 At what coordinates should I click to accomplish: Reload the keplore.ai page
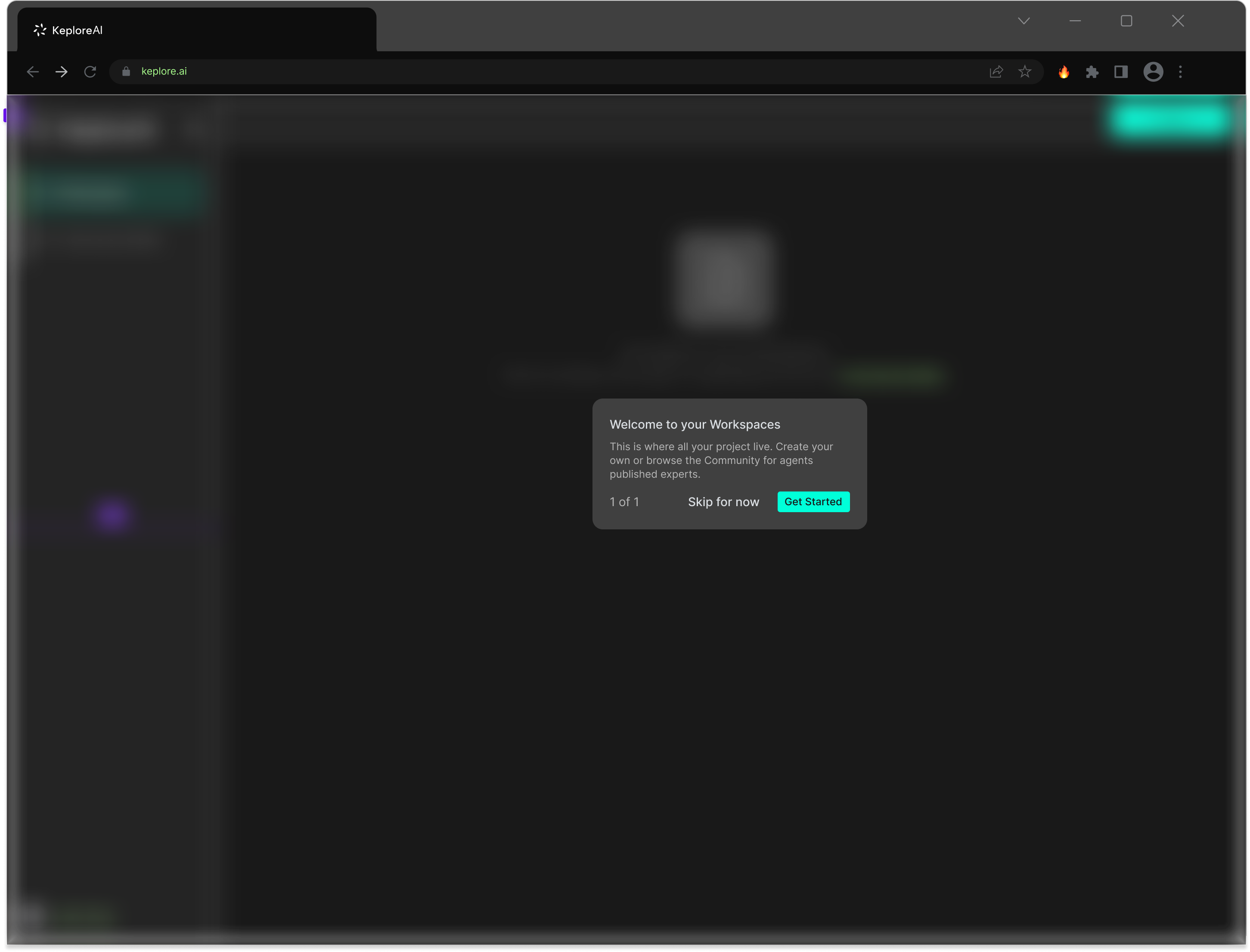click(x=90, y=71)
